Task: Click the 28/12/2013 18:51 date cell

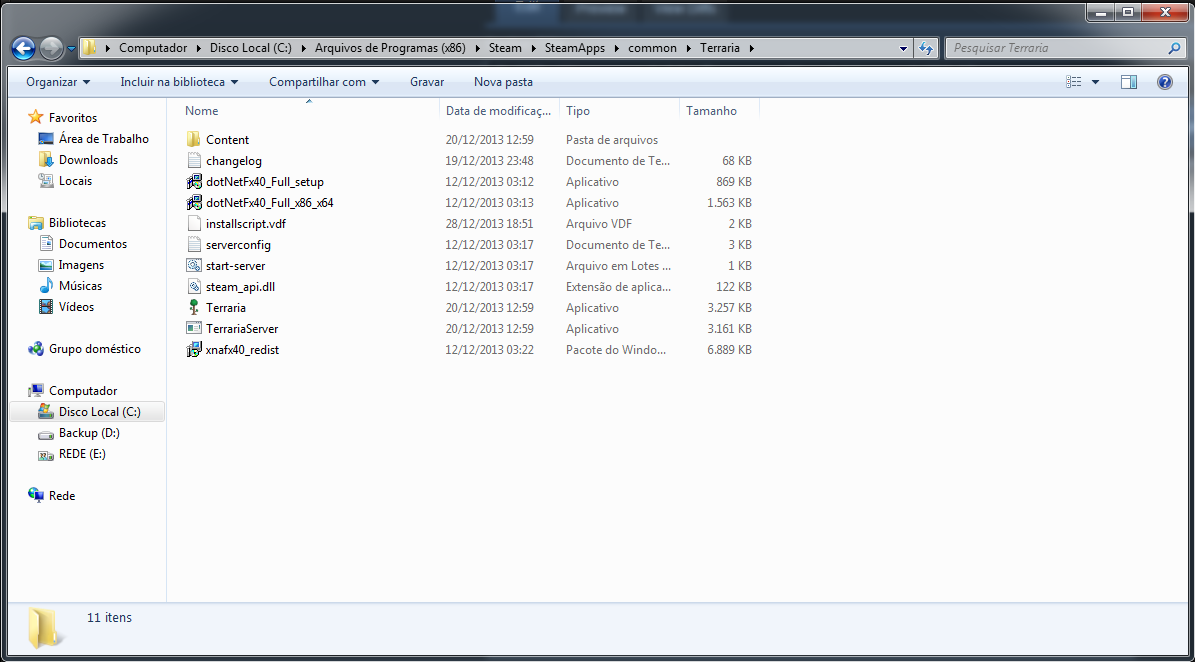Action: tap(489, 224)
